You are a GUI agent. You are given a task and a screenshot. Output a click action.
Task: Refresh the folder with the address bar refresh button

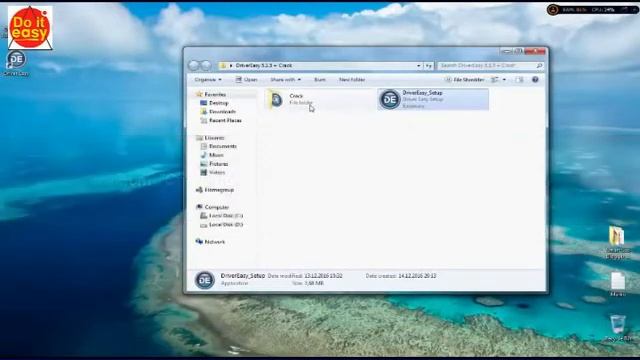[428, 66]
